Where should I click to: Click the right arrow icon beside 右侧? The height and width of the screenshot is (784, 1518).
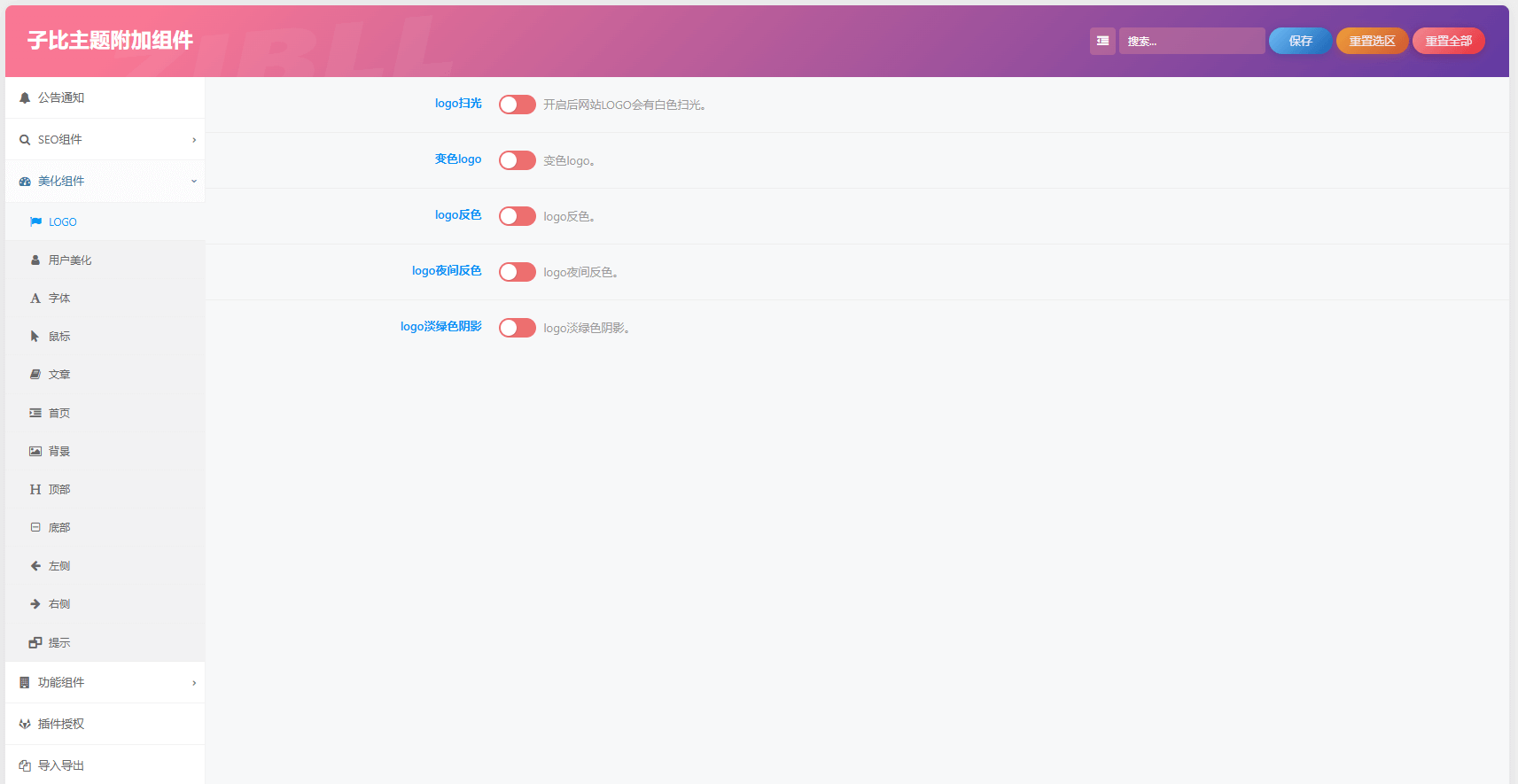[x=35, y=604]
